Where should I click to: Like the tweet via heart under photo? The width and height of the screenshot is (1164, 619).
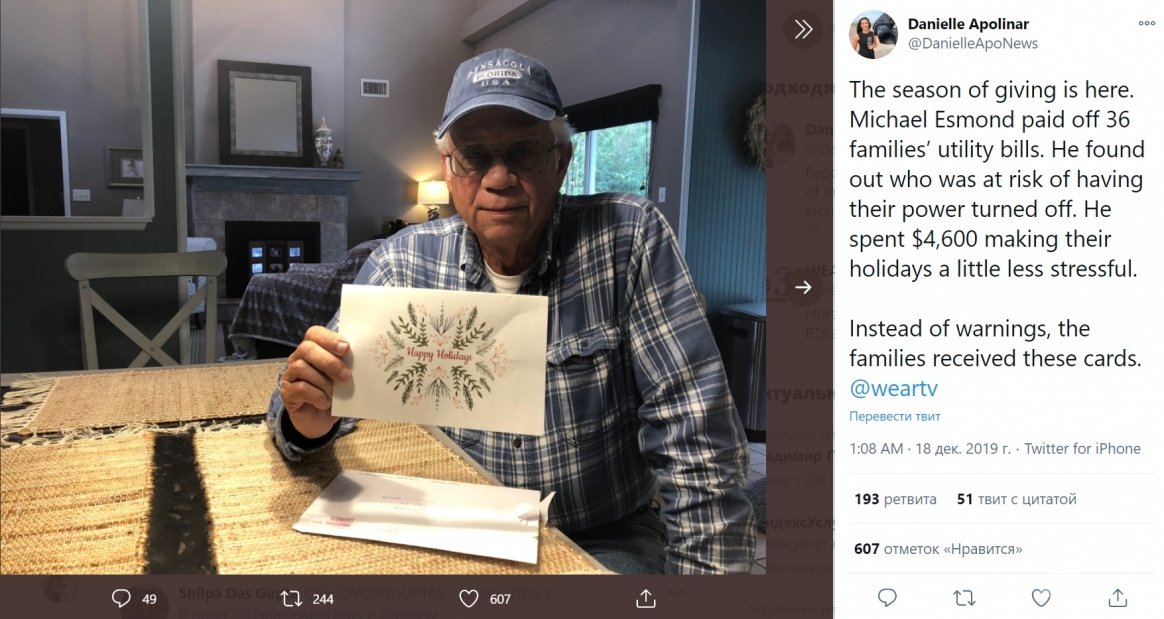pos(468,598)
